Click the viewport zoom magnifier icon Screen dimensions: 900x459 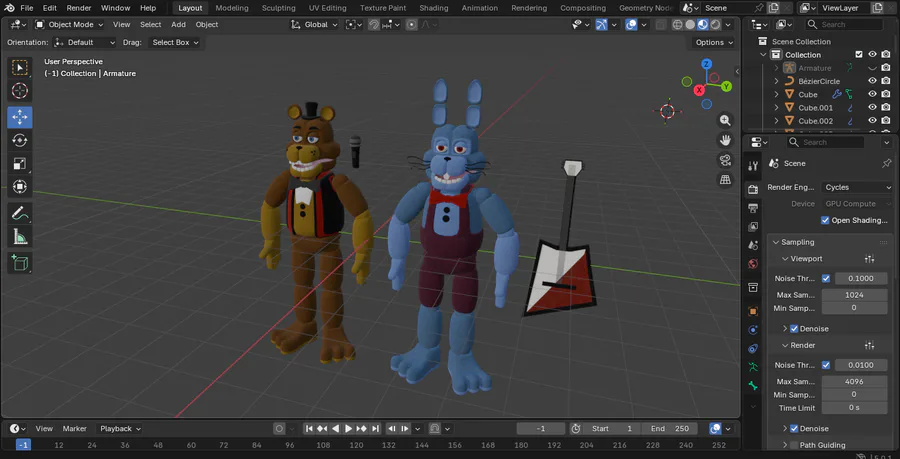tap(726, 120)
